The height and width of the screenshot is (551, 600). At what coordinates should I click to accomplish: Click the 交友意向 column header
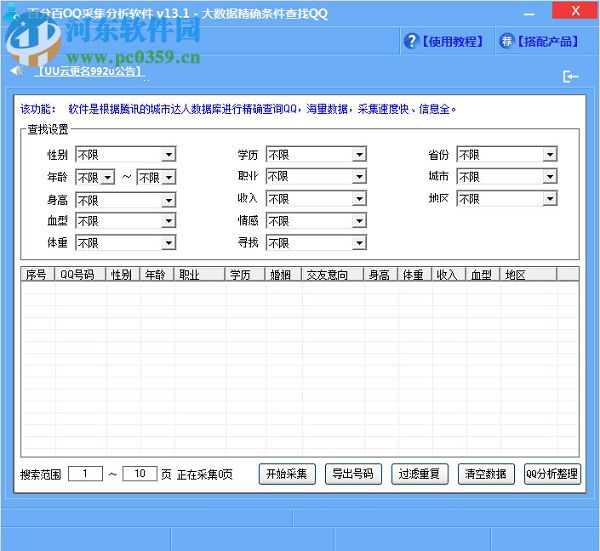(x=333, y=274)
